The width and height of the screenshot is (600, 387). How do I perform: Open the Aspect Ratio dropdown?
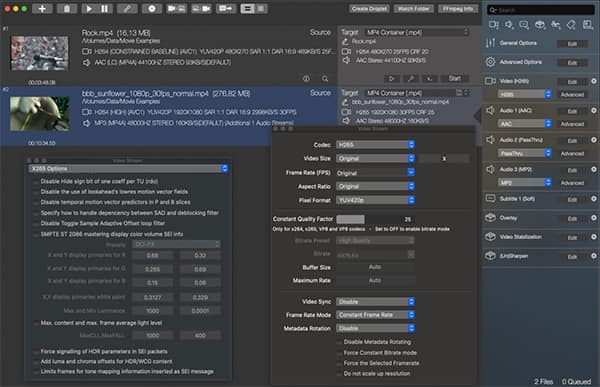coord(375,186)
